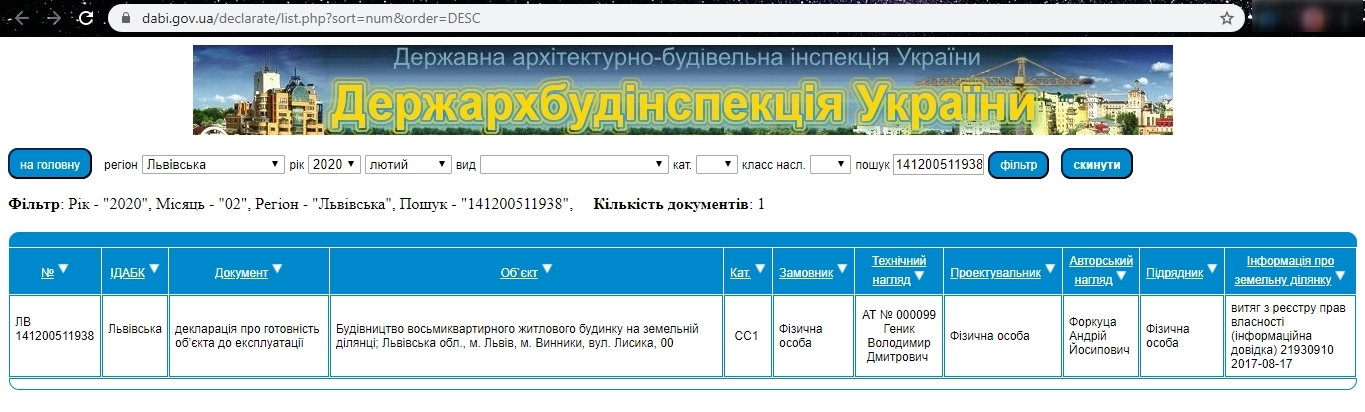Viewport: 1365px width, 412px height.
Task: Click the Фільтр summary line
Action: click(x=291, y=205)
